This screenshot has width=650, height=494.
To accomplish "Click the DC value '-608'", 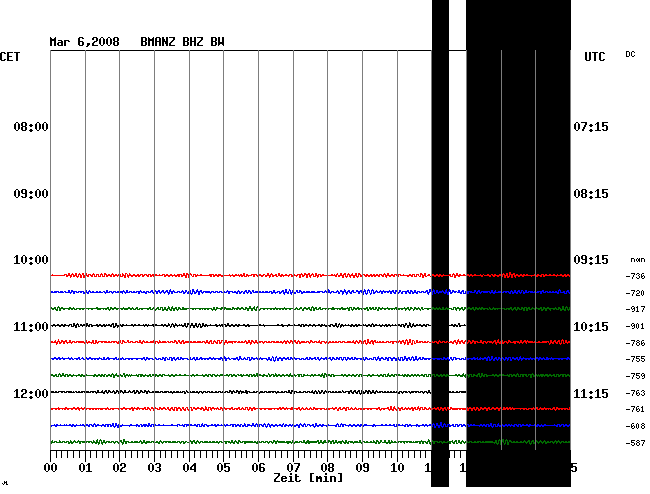I will tap(635, 426).
